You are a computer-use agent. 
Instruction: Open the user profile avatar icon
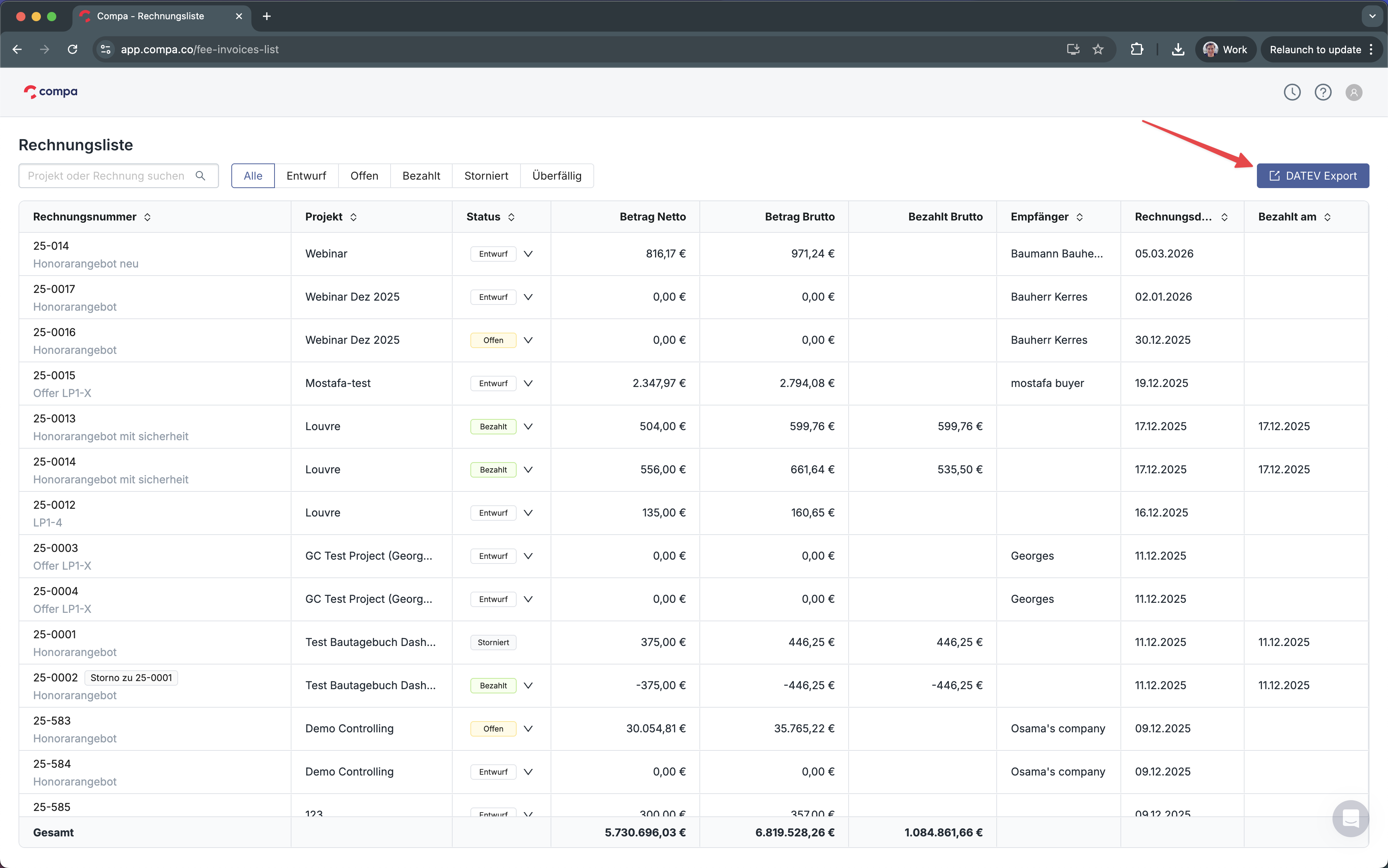pyautogui.click(x=1354, y=93)
